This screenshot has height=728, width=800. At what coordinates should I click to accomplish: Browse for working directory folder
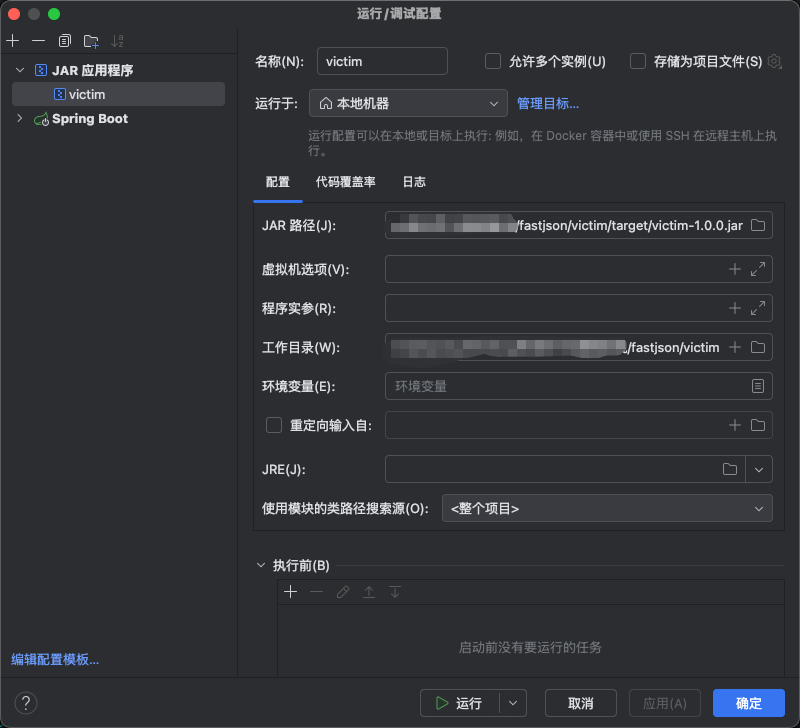[x=758, y=347]
